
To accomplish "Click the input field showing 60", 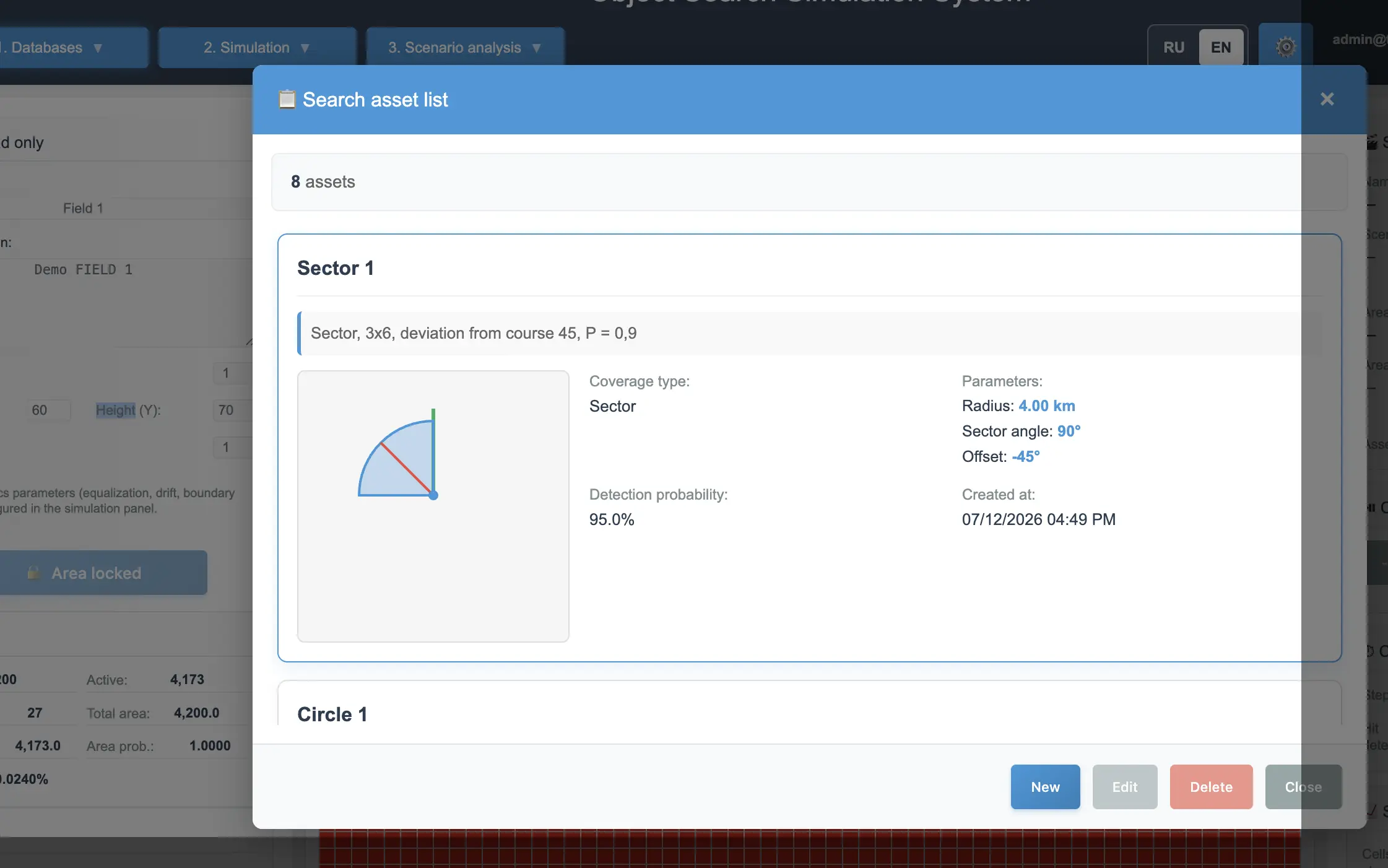I will (48, 410).
